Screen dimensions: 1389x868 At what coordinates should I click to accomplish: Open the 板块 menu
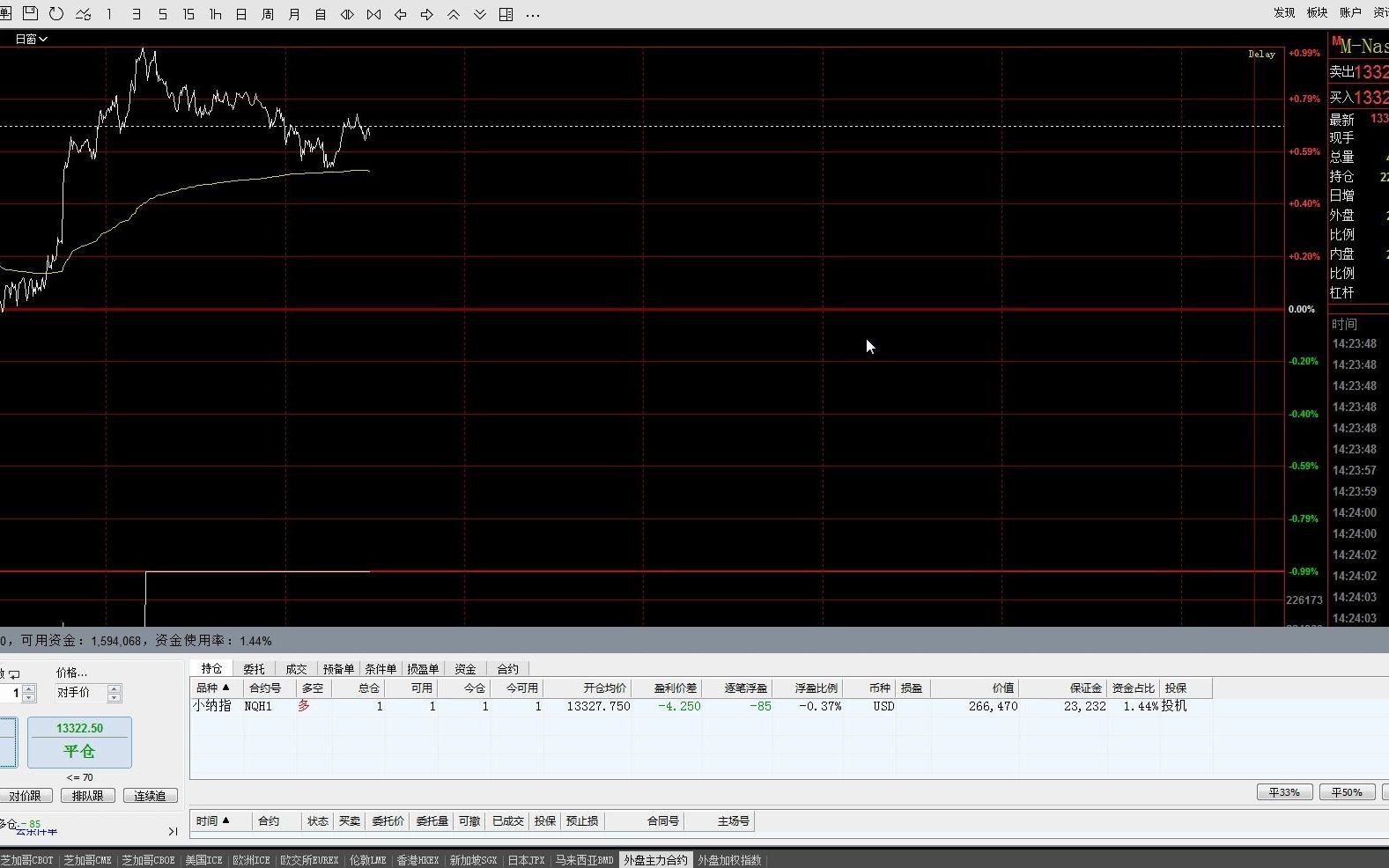(x=1317, y=12)
